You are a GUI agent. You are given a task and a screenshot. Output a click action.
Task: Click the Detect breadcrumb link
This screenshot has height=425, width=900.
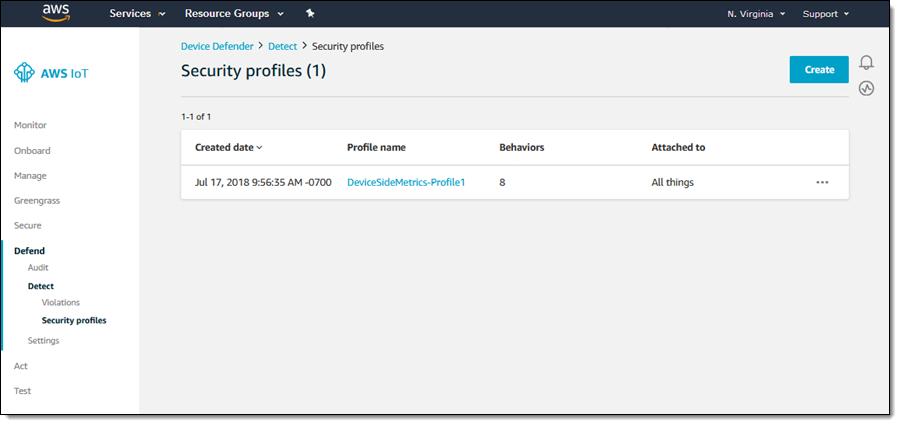pos(282,46)
